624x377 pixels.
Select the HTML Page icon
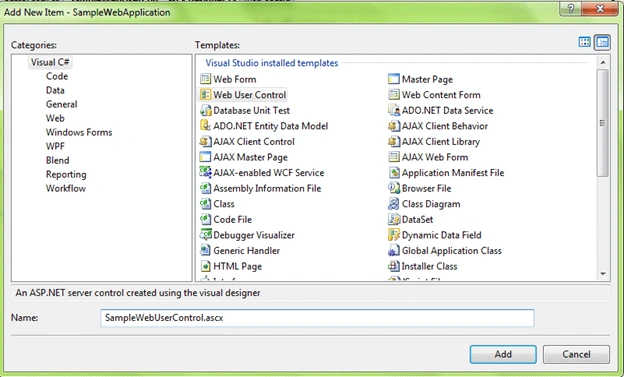(x=205, y=266)
